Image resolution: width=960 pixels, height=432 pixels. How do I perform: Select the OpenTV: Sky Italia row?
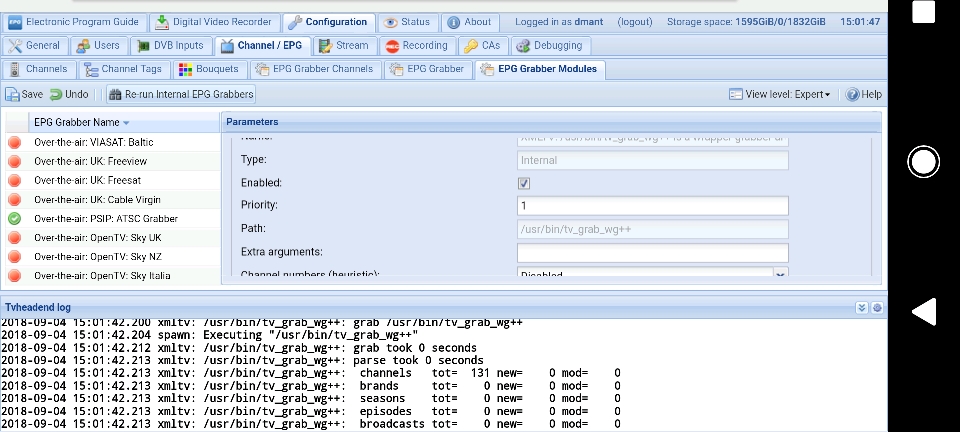point(113,275)
